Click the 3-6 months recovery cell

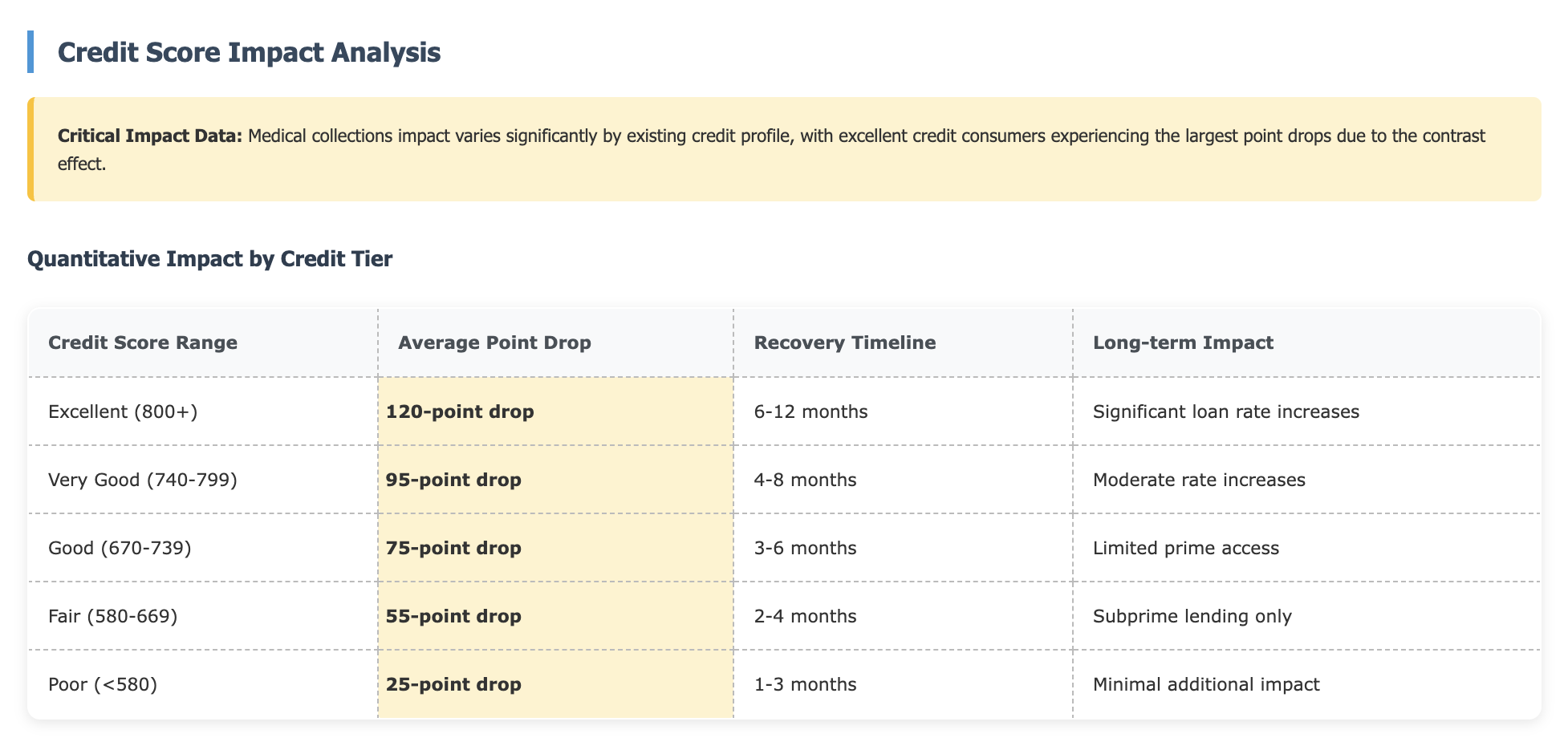coord(903,548)
